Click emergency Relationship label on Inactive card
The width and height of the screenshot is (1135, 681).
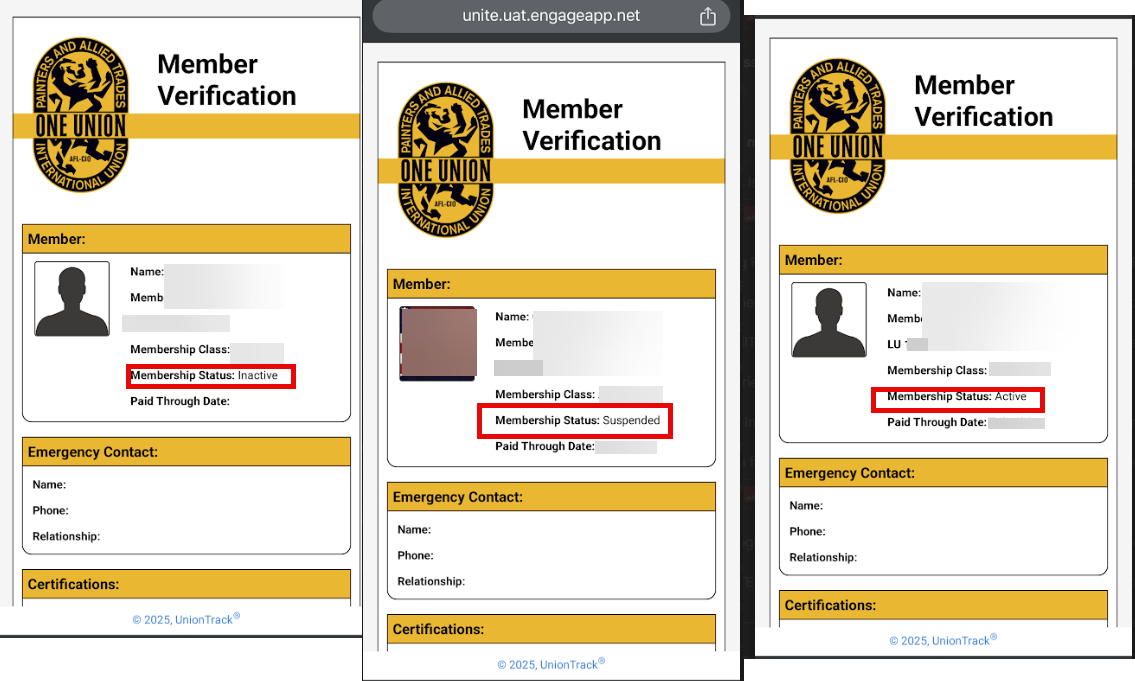(x=66, y=536)
